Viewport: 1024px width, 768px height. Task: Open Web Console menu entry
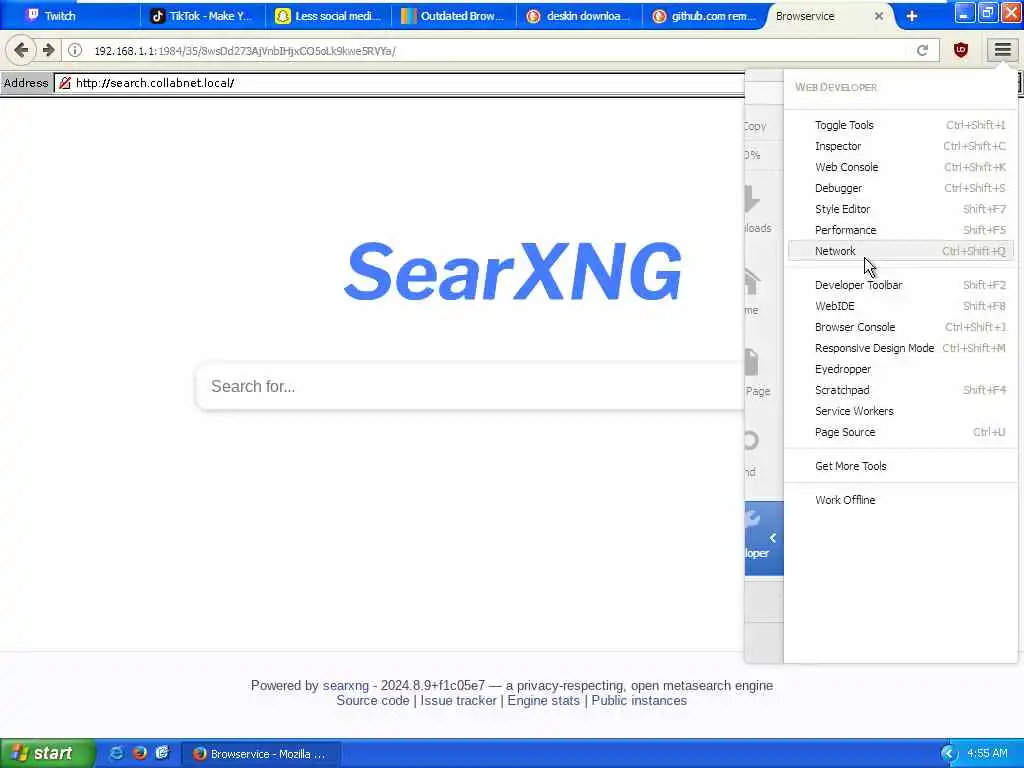[x=901, y=167]
